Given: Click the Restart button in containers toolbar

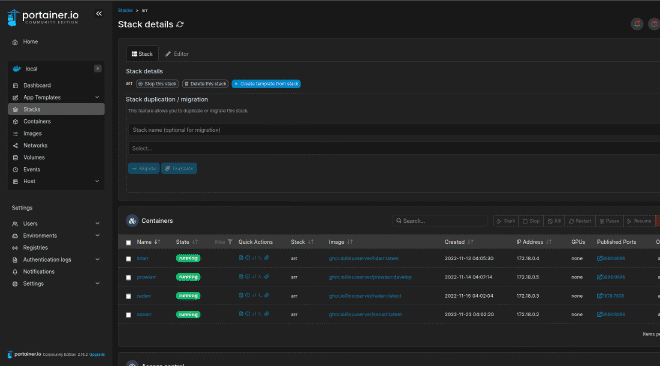Looking at the screenshot, I should [x=580, y=221].
